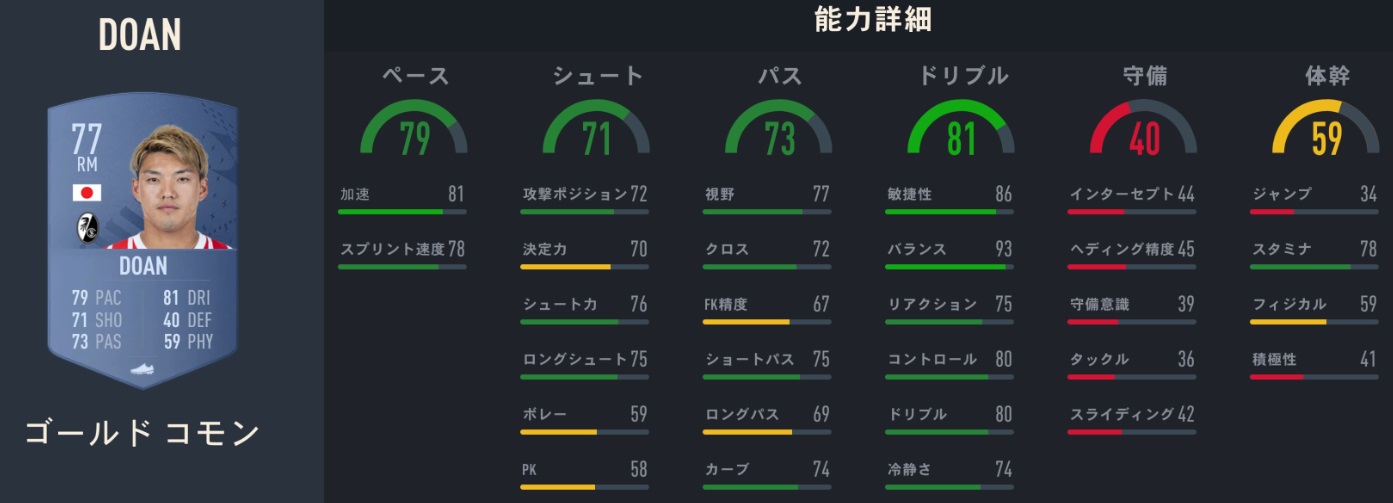Image resolution: width=1393 pixels, height=503 pixels.
Task: Click the Japan flag on the player card
Action: pos(87,193)
